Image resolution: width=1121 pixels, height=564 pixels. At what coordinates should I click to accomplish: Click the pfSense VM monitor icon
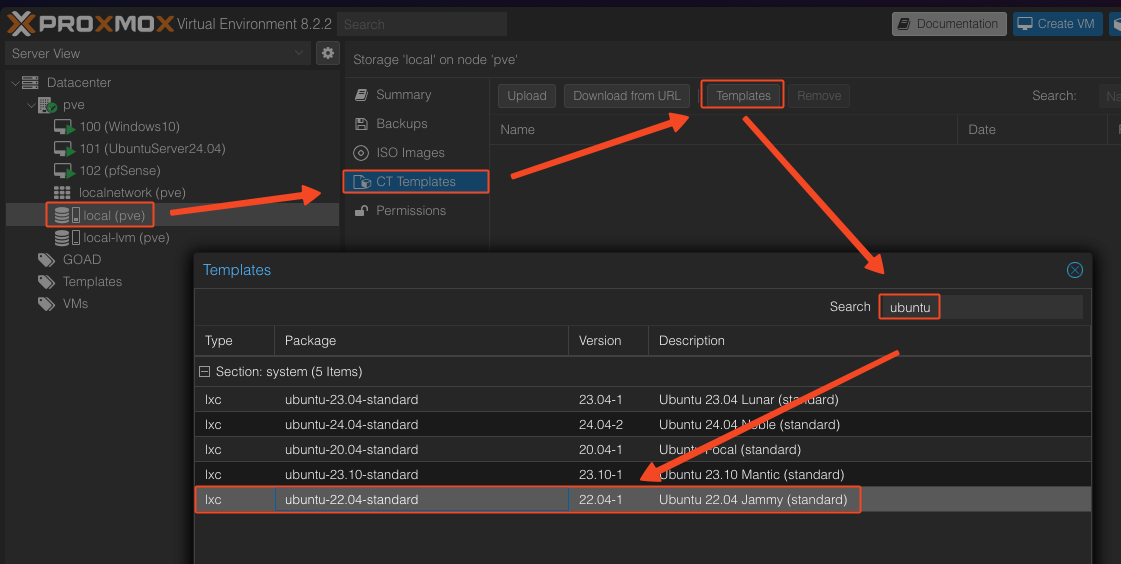click(64, 171)
